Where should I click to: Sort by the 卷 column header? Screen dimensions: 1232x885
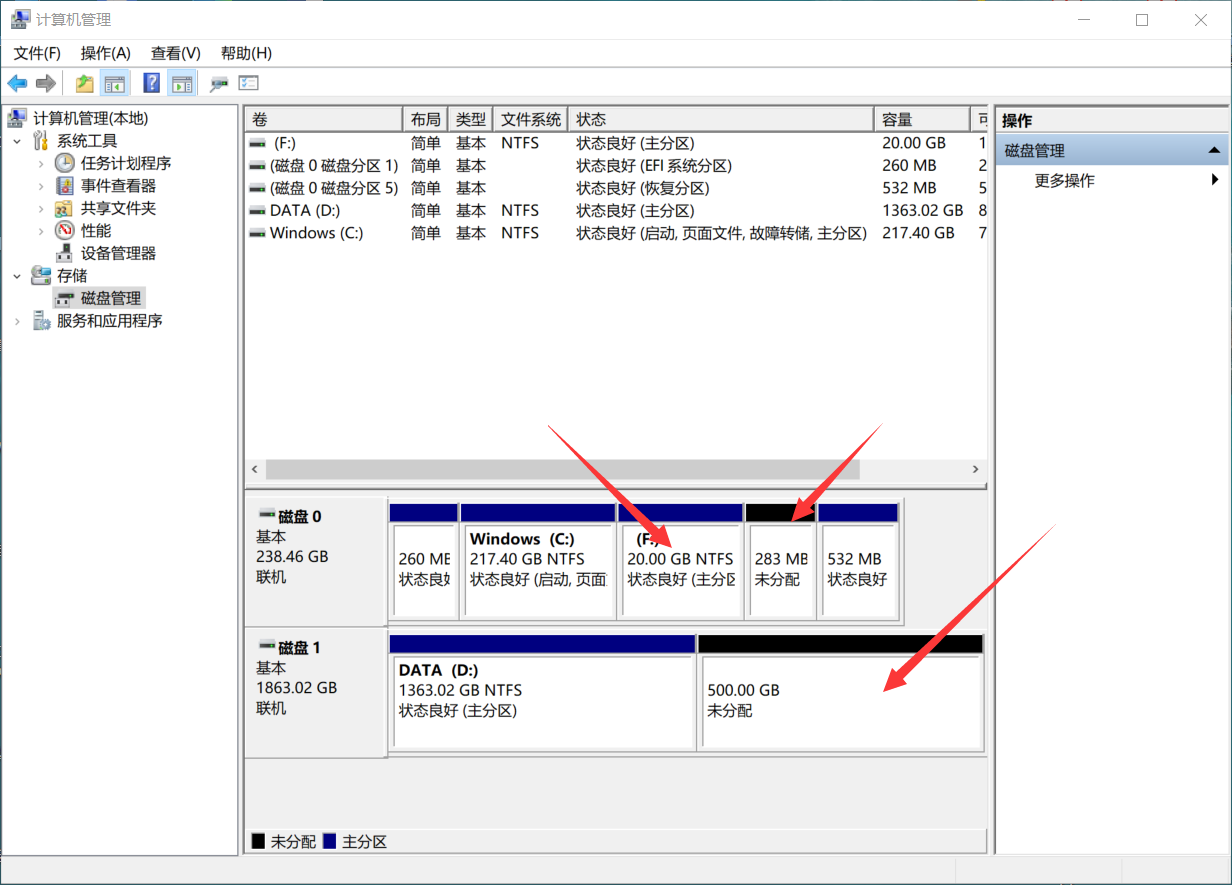coord(324,119)
